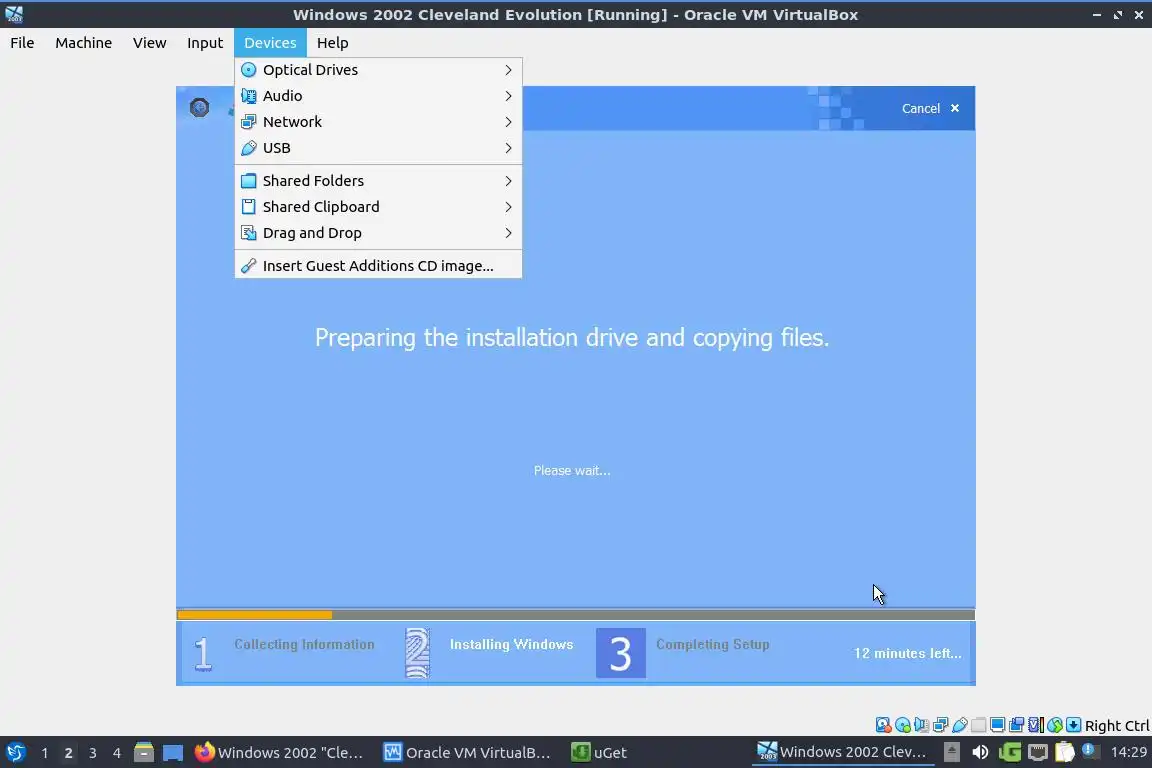Click Cancel in the Windows installer
Screen dimensions: 1152x768
click(x=921, y=108)
